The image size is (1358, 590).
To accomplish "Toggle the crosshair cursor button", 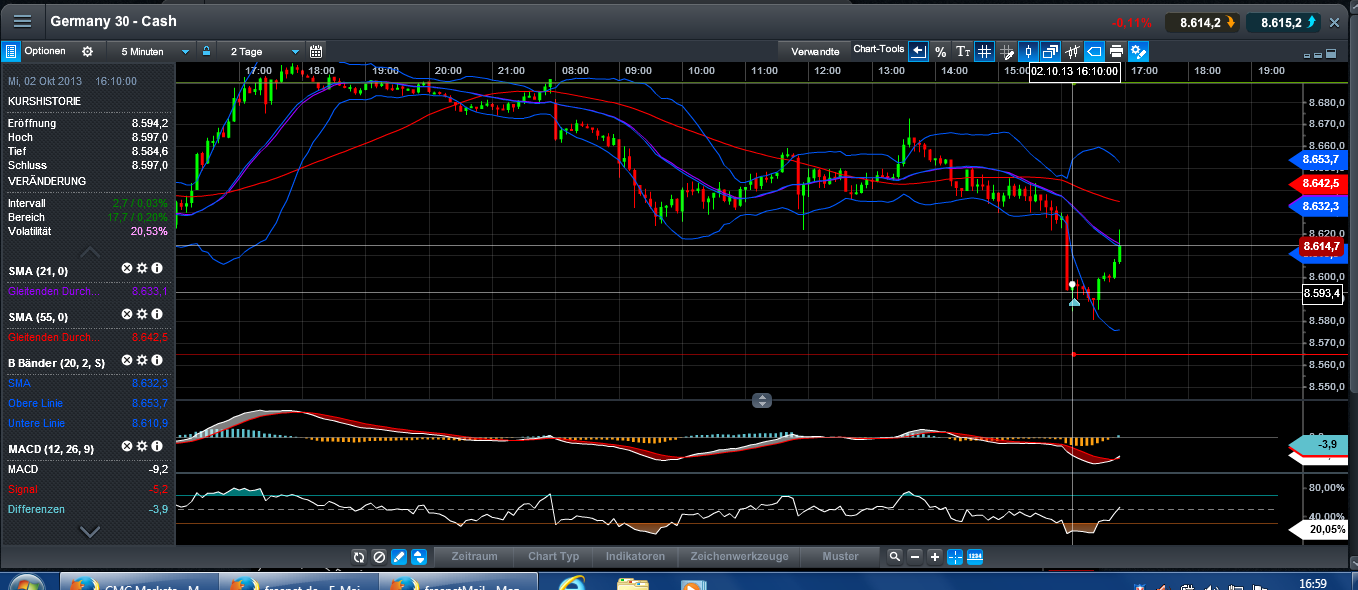I will coord(954,557).
